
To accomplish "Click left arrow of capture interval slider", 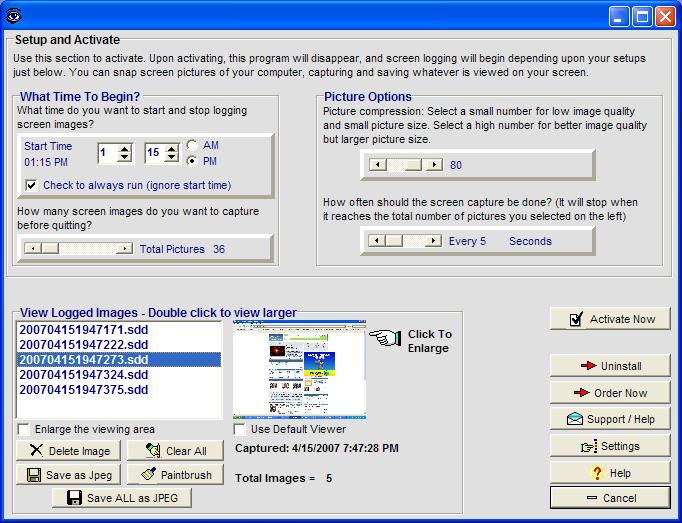I will pyautogui.click(x=377, y=241).
